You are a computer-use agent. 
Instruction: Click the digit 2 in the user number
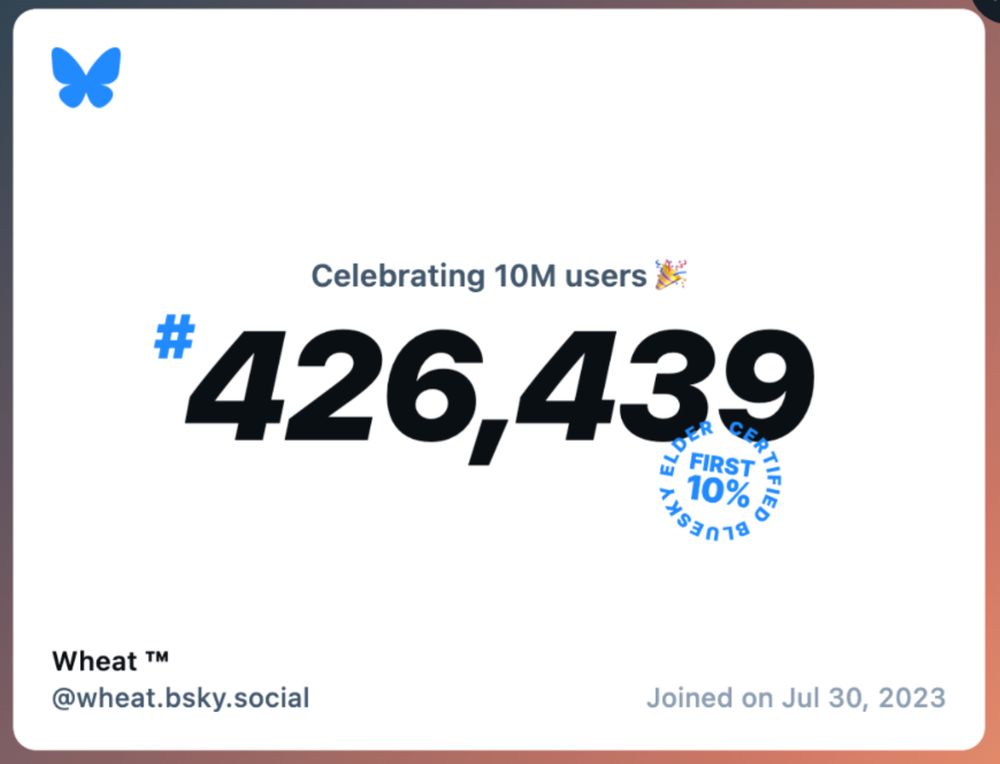[x=329, y=385]
